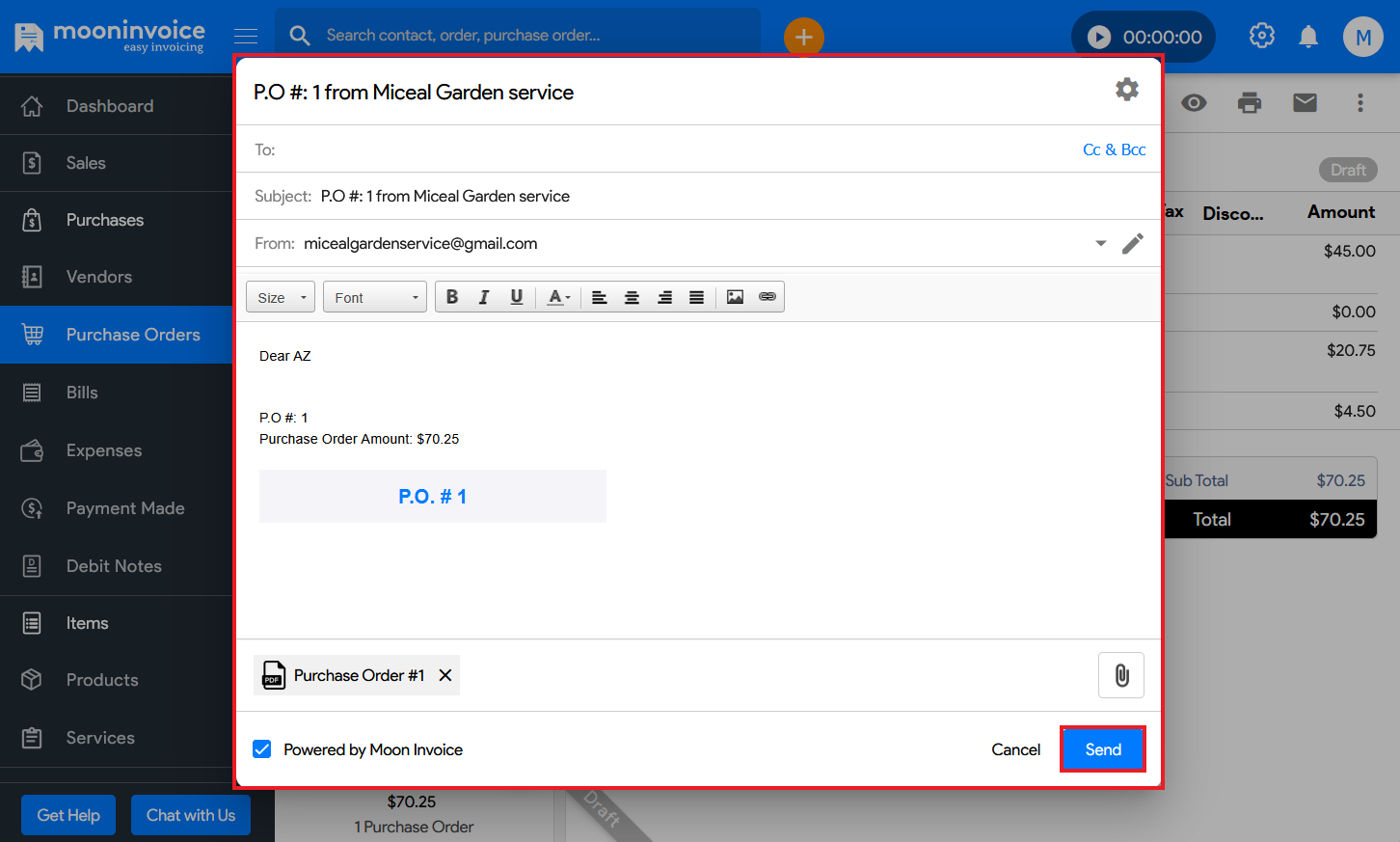Justify the email body text
Viewport: 1400px width, 842px height.
tap(696, 297)
